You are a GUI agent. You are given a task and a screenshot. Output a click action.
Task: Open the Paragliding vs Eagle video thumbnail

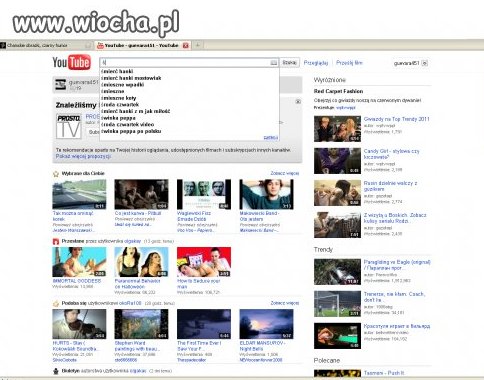tap(337, 272)
